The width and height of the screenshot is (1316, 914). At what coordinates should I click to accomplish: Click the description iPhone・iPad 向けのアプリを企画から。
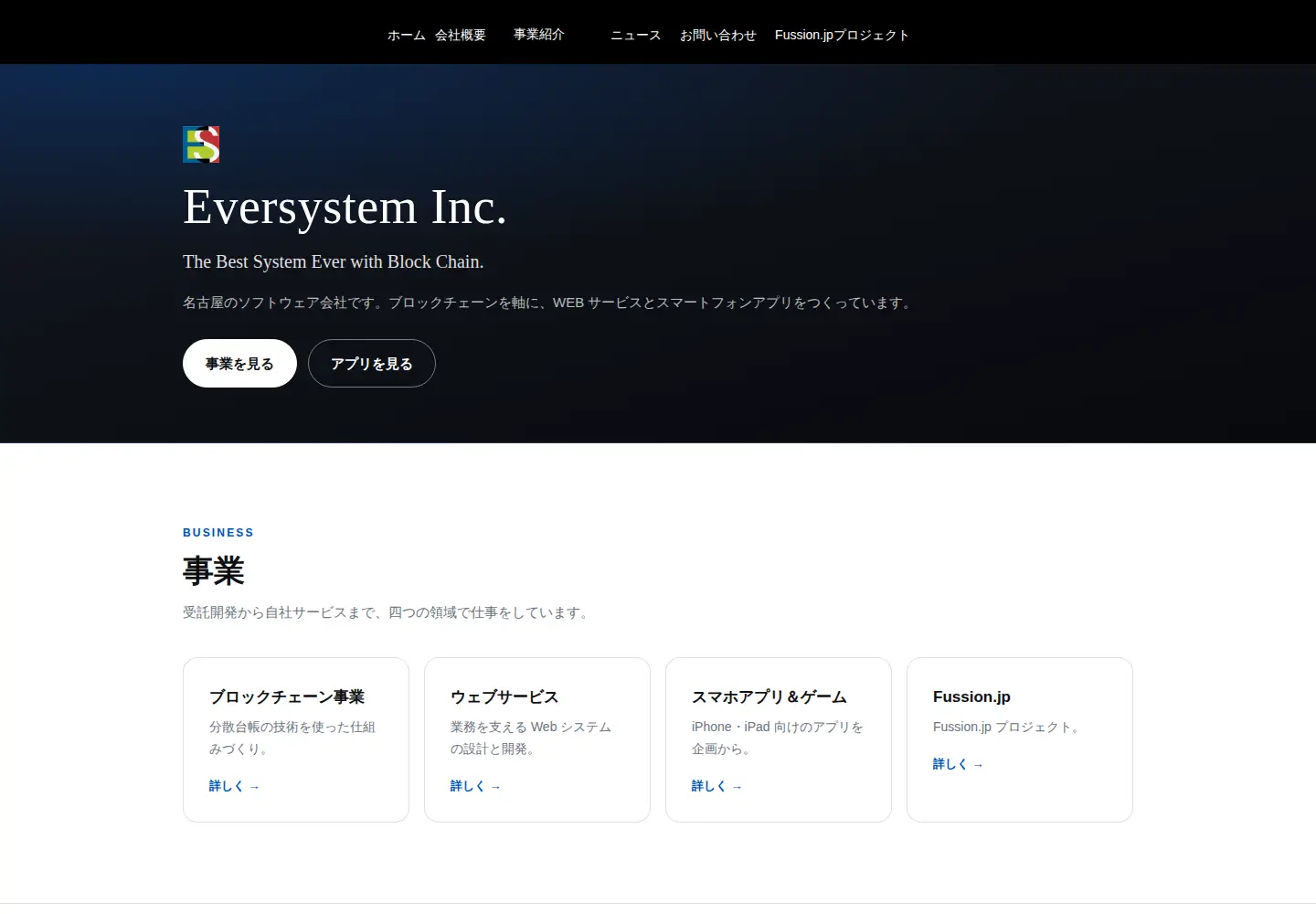778,738
